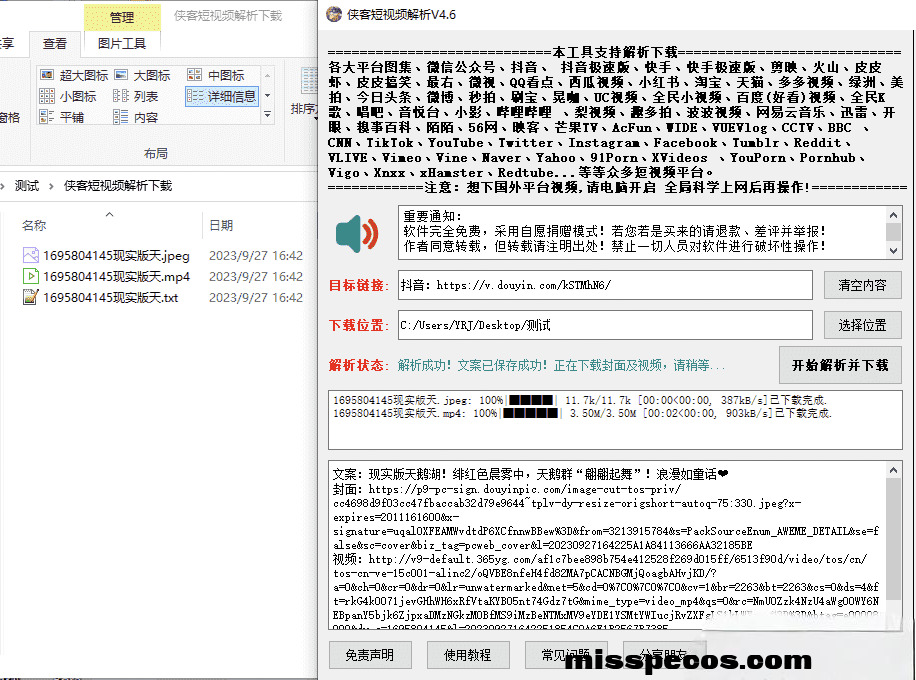Sort files by the 名称 column header
916x680 pixels.
coord(35,226)
